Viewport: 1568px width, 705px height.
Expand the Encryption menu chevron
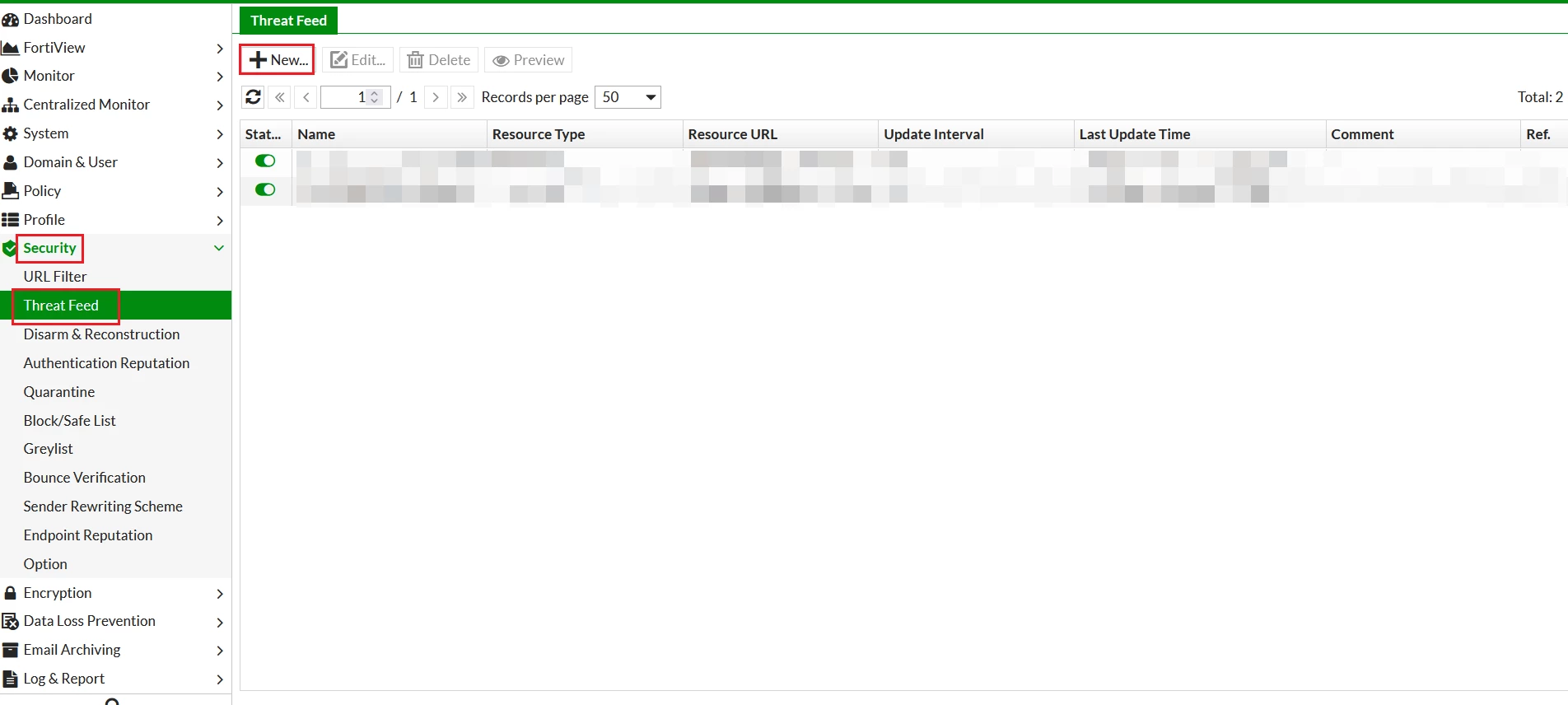[219, 594]
